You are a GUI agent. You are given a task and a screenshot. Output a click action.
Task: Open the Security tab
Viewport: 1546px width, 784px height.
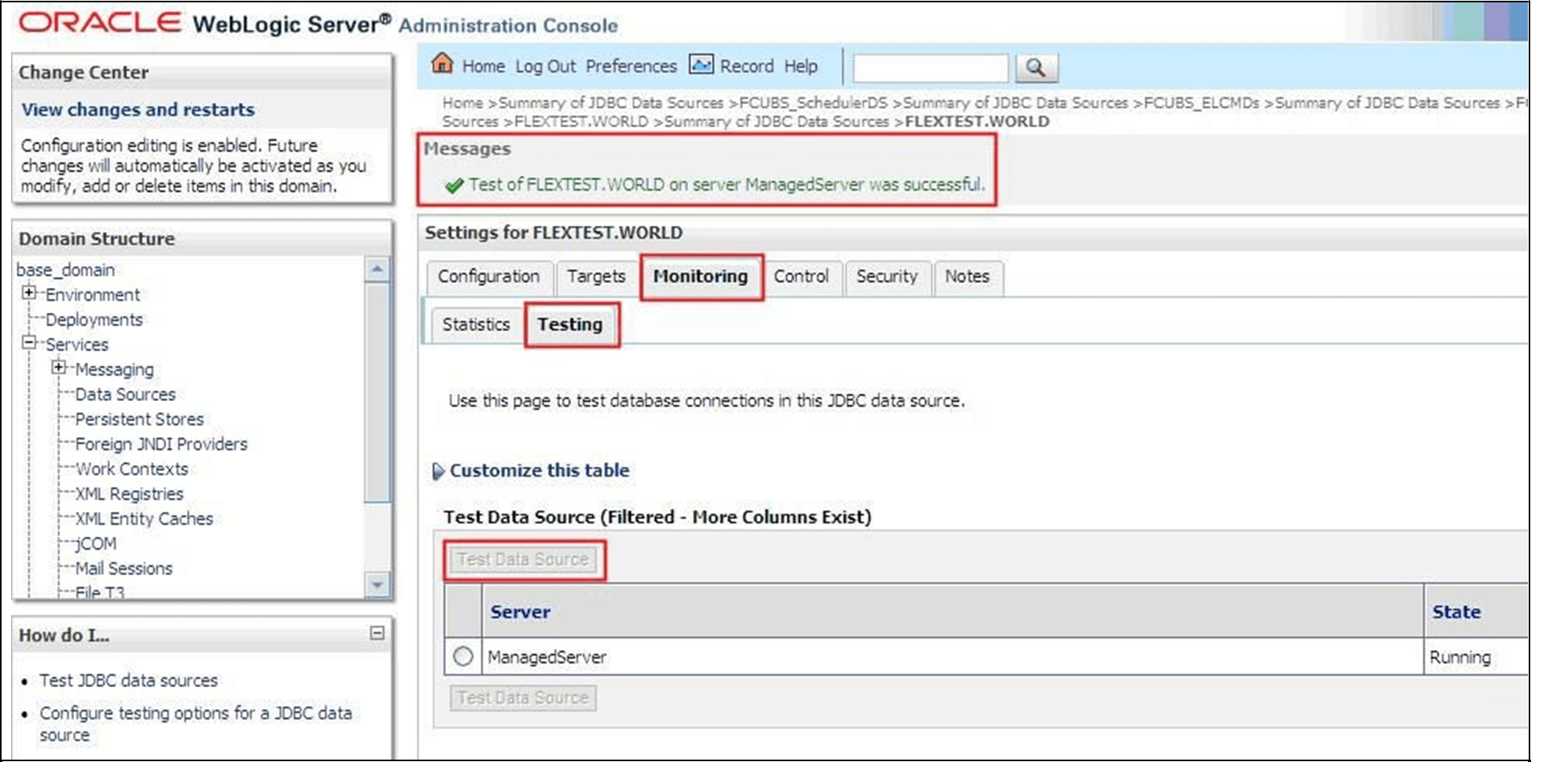(x=887, y=277)
